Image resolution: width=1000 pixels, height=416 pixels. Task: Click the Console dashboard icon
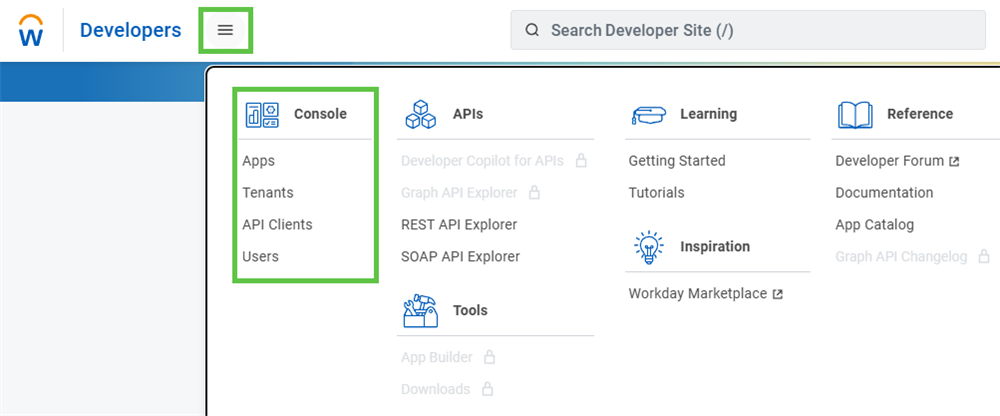[262, 114]
